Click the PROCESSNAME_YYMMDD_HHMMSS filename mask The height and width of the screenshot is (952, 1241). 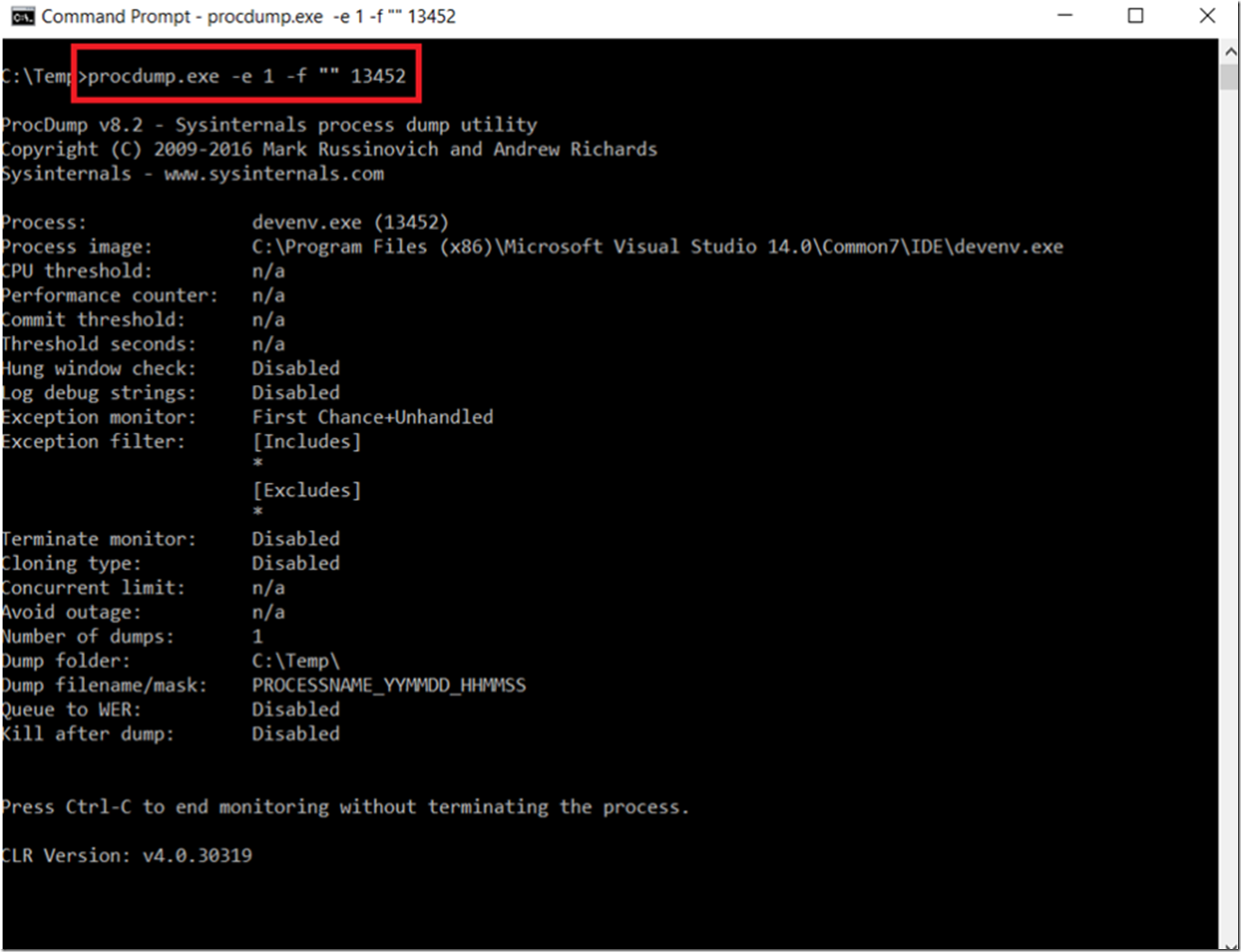tap(389, 686)
